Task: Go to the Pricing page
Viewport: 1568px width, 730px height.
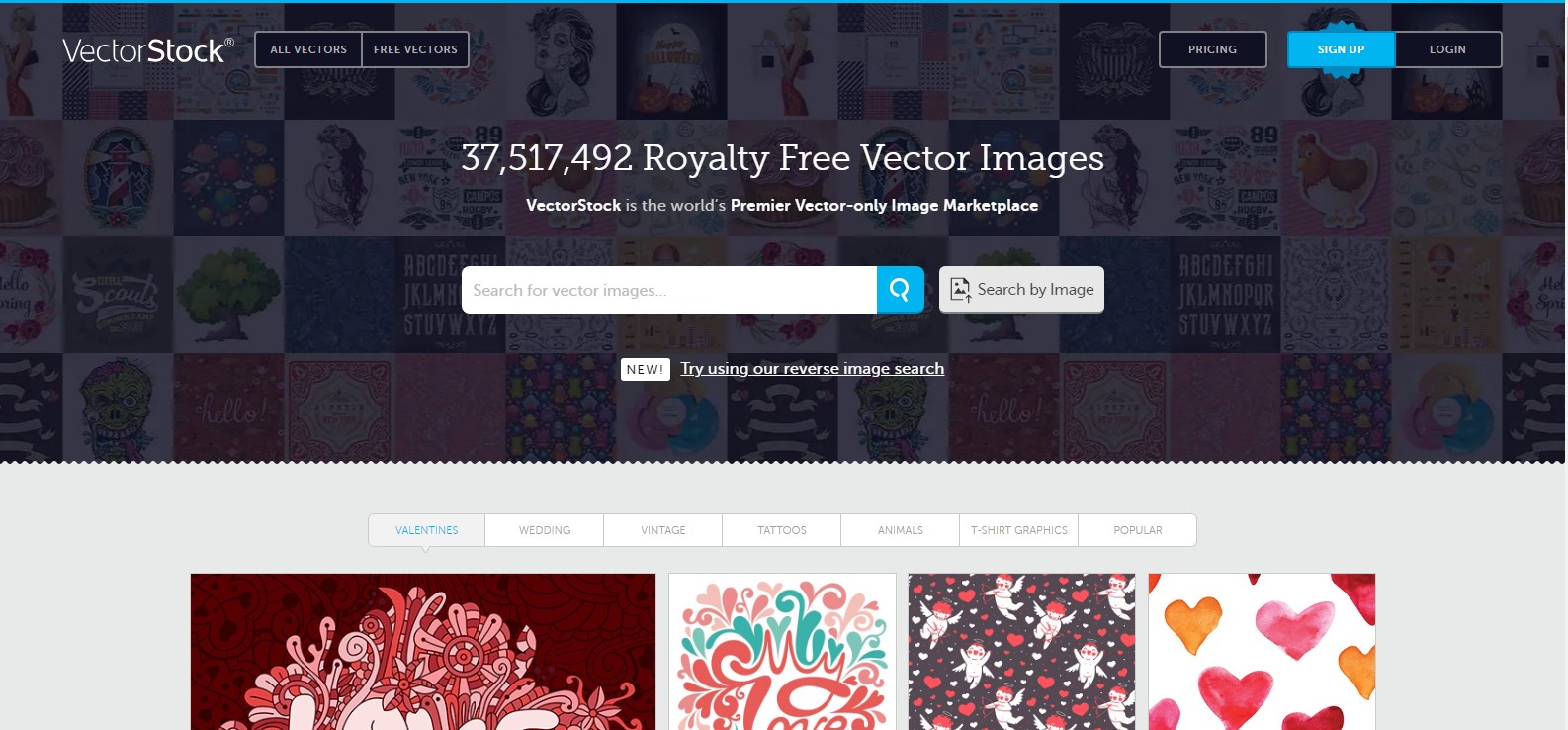Action: point(1212,49)
